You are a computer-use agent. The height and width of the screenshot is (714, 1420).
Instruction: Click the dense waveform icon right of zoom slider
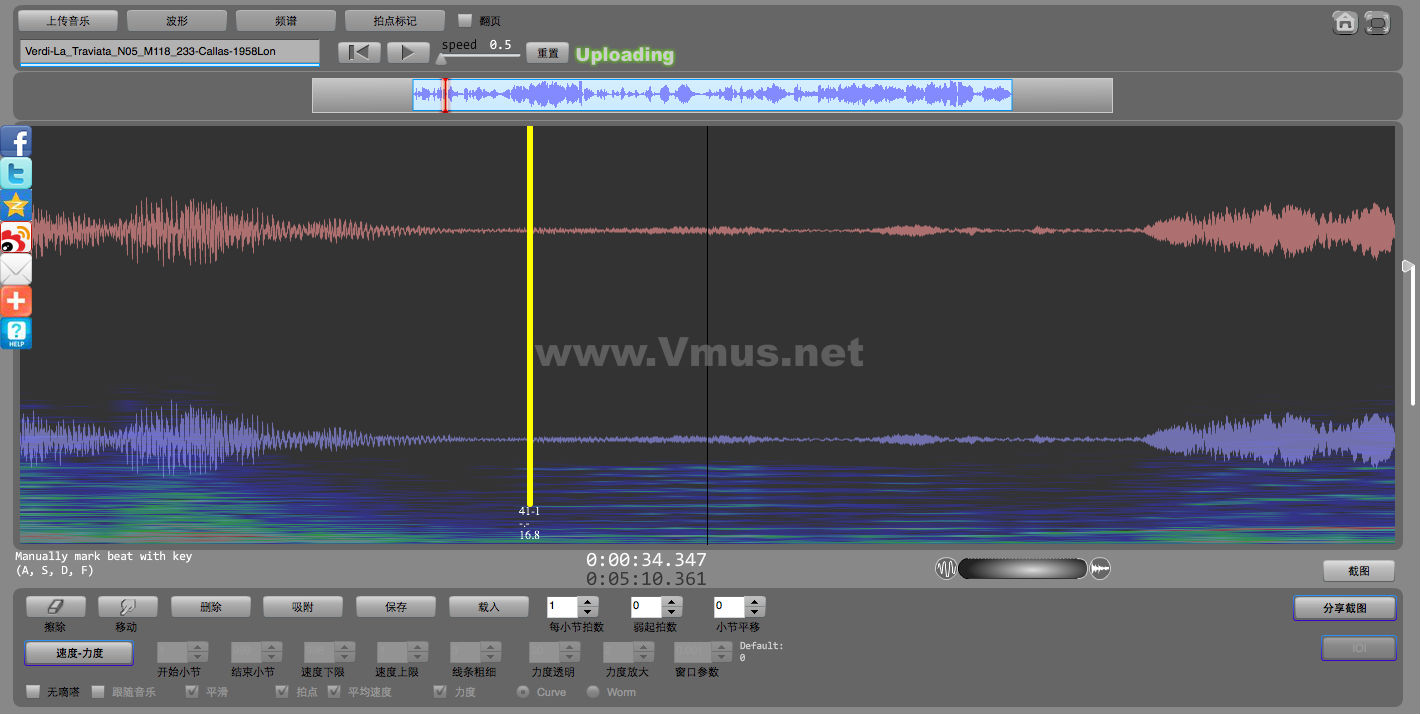coord(1100,569)
